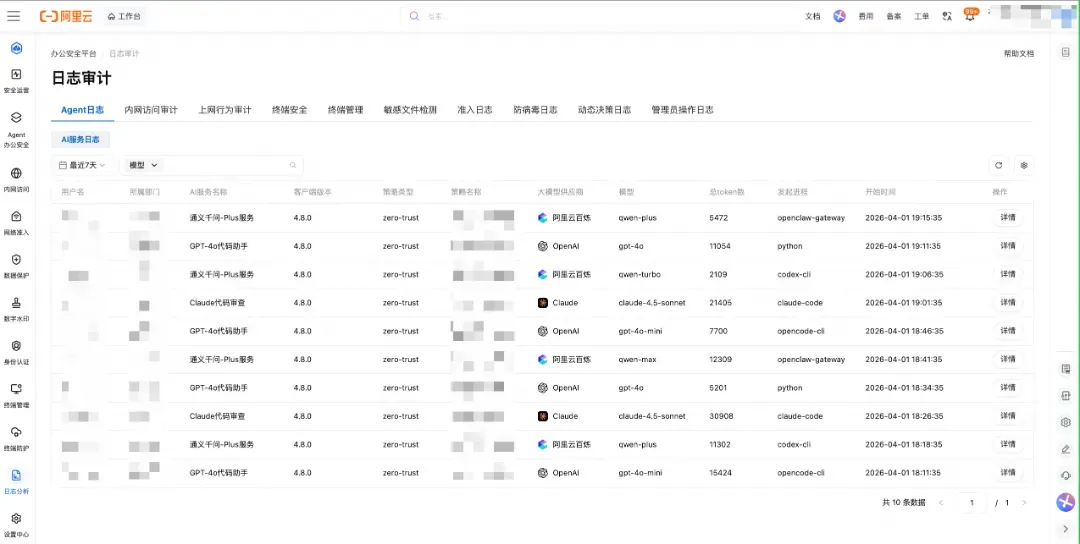This screenshot has width=1080, height=544.
Task: Switch to the 动态决策日志 tab
Action: click(604, 109)
